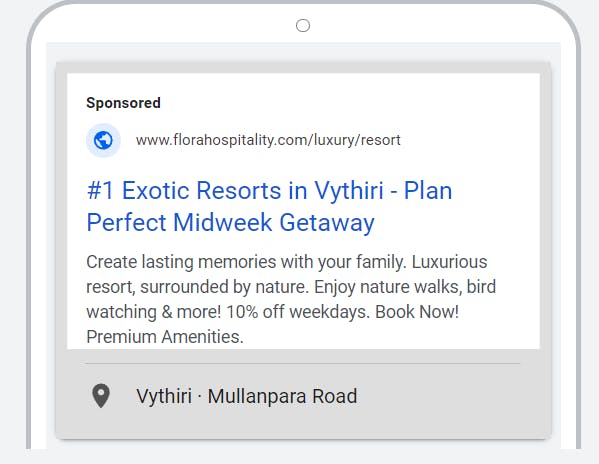Click the '10% off weekdays' description text

point(298,312)
